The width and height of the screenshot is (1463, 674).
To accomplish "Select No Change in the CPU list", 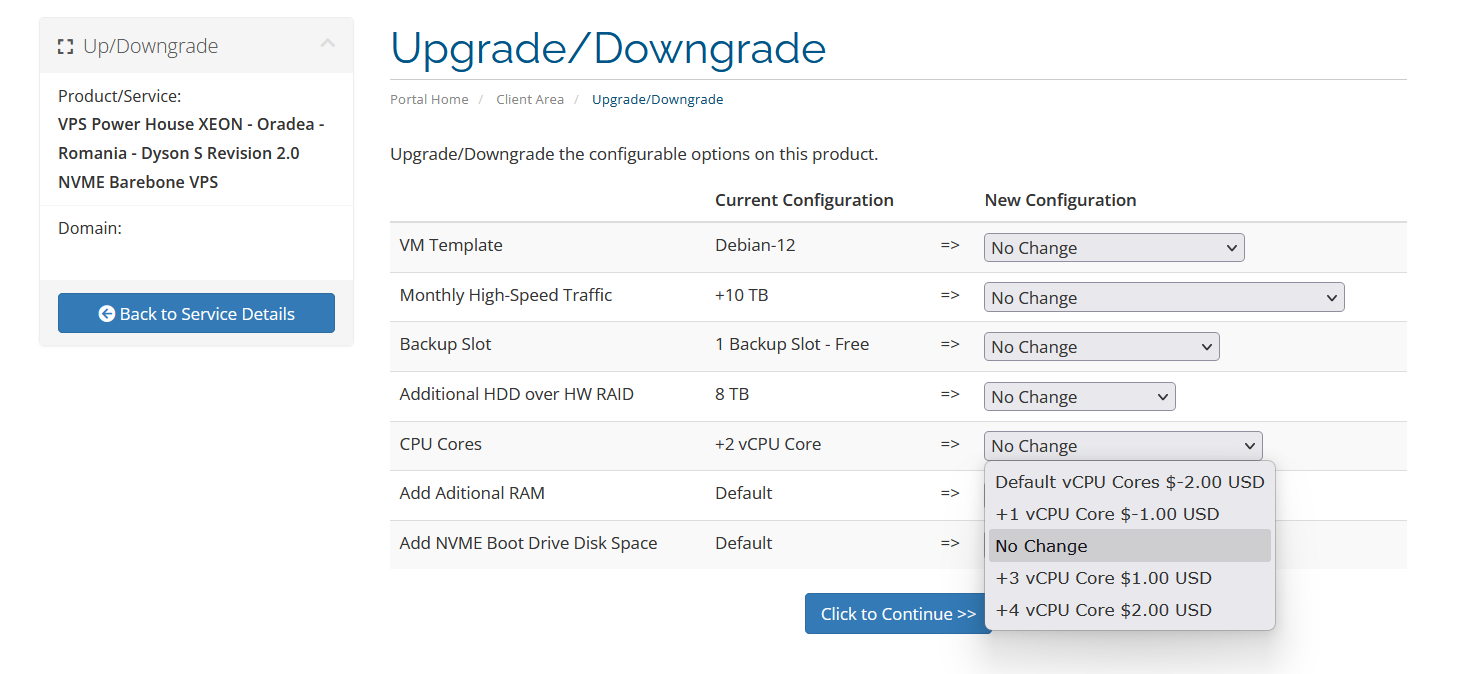I will (1041, 546).
